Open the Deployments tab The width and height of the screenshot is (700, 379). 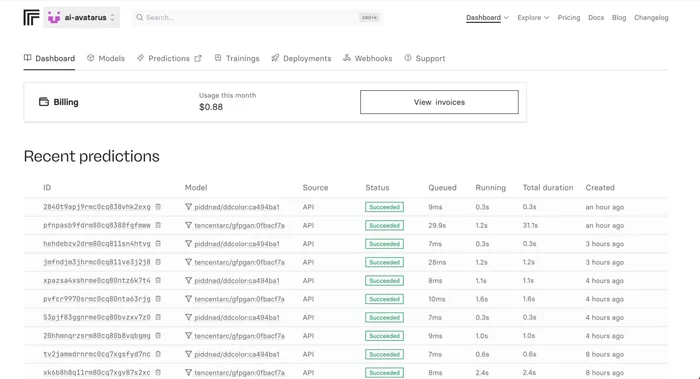301,58
